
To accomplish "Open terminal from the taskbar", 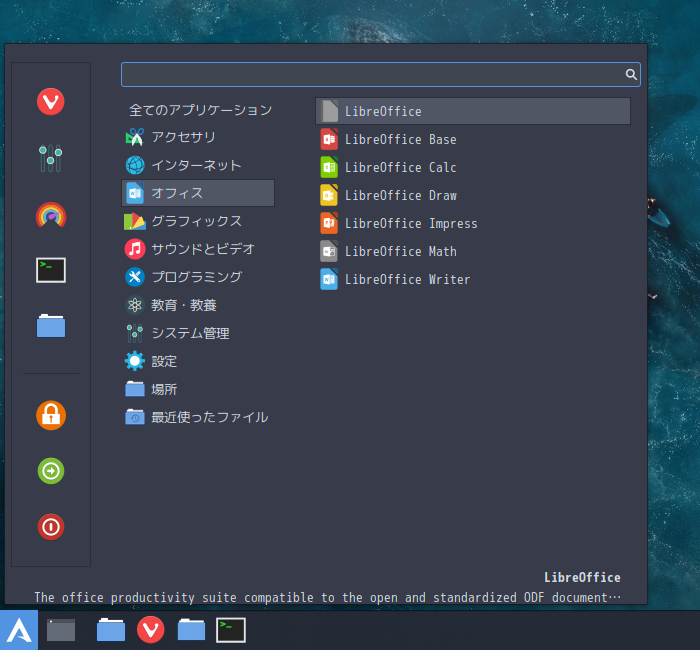I will [231, 630].
